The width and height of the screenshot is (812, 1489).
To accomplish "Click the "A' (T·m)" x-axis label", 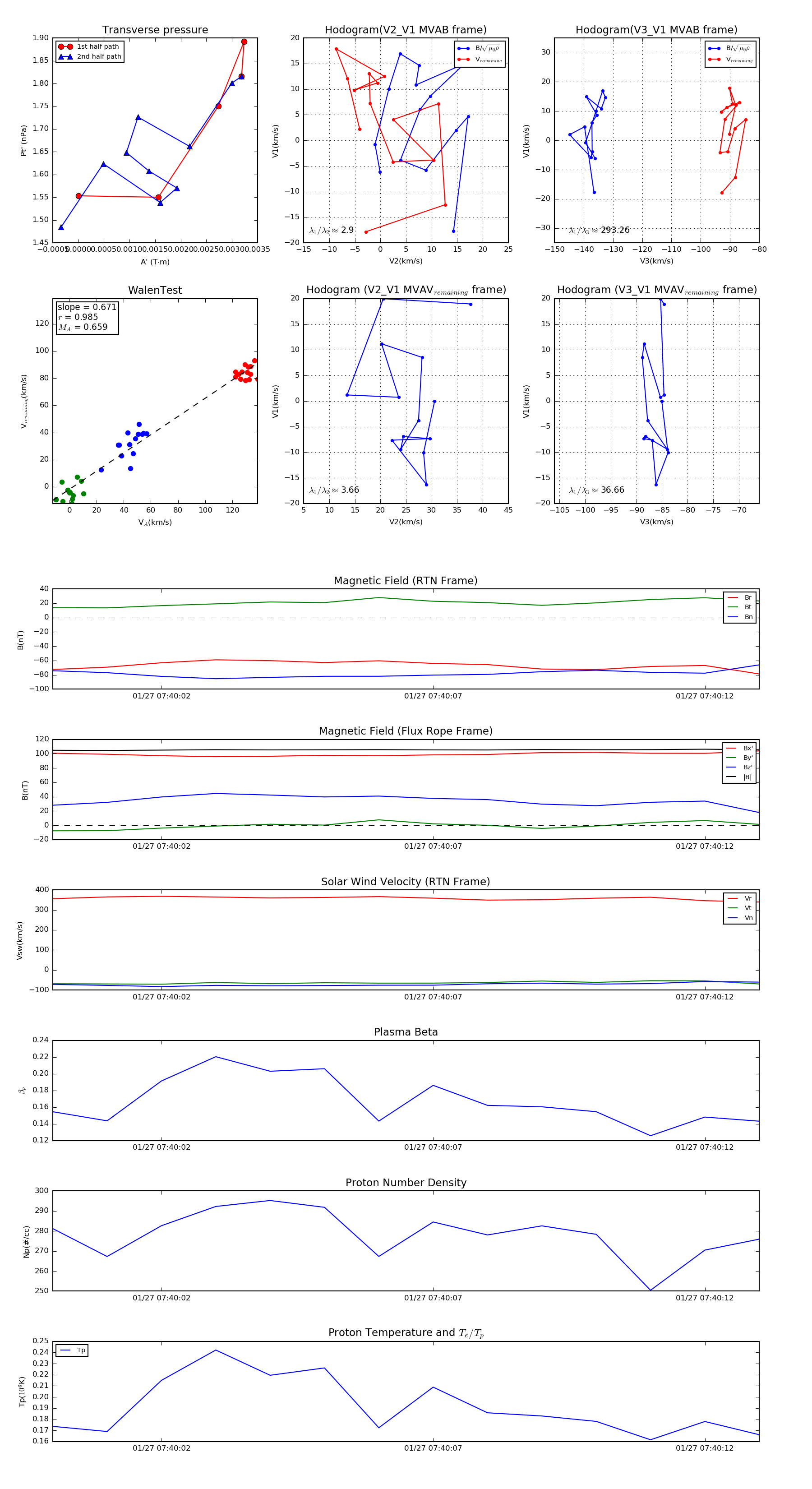I will pyautogui.click(x=155, y=262).
